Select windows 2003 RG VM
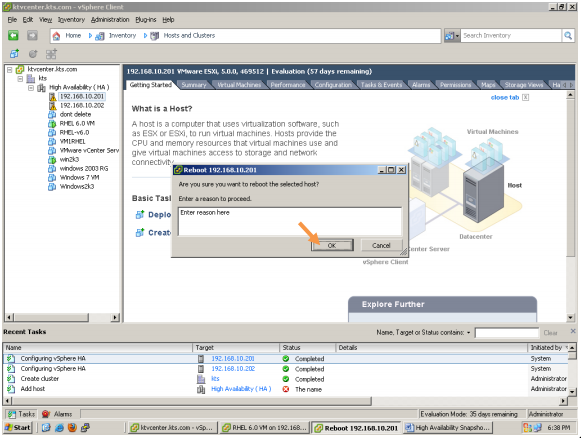The width and height of the screenshot is (581, 438). (84, 168)
